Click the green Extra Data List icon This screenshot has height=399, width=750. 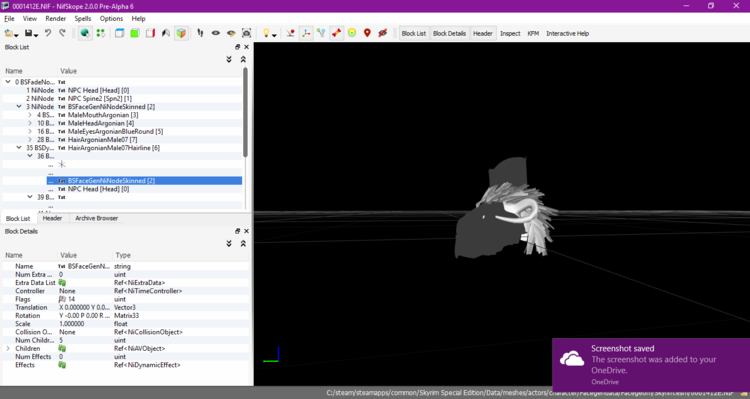pyautogui.click(x=62, y=283)
